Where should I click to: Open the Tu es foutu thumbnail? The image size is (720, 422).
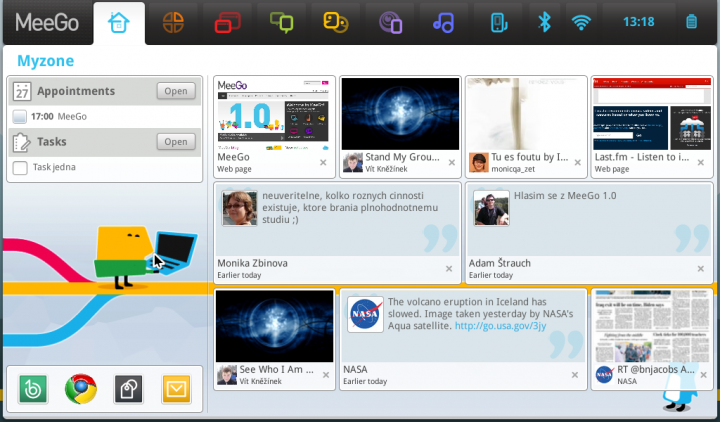click(526, 114)
